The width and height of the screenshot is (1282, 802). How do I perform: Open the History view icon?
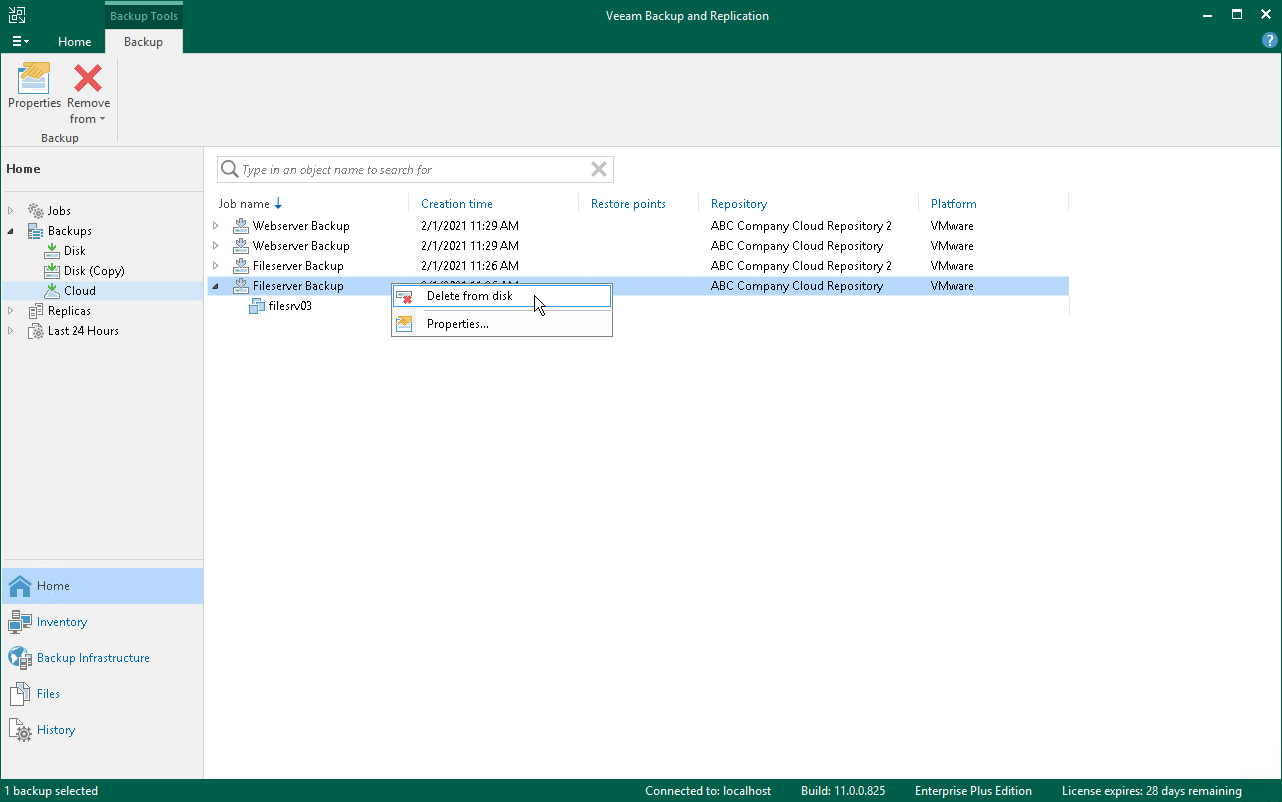(x=21, y=730)
